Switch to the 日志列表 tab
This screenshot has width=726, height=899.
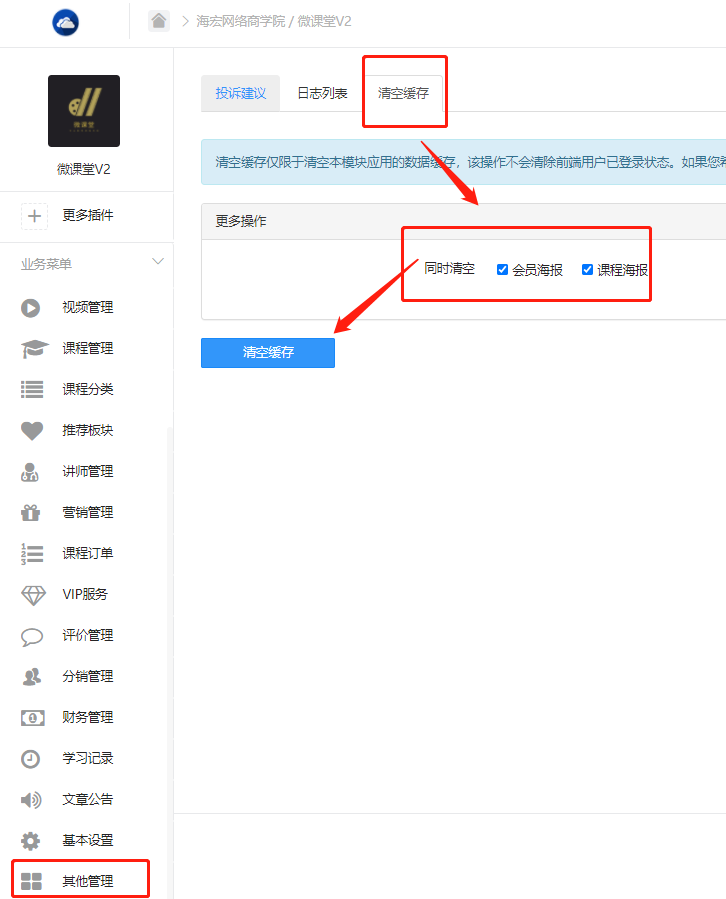[x=322, y=93]
